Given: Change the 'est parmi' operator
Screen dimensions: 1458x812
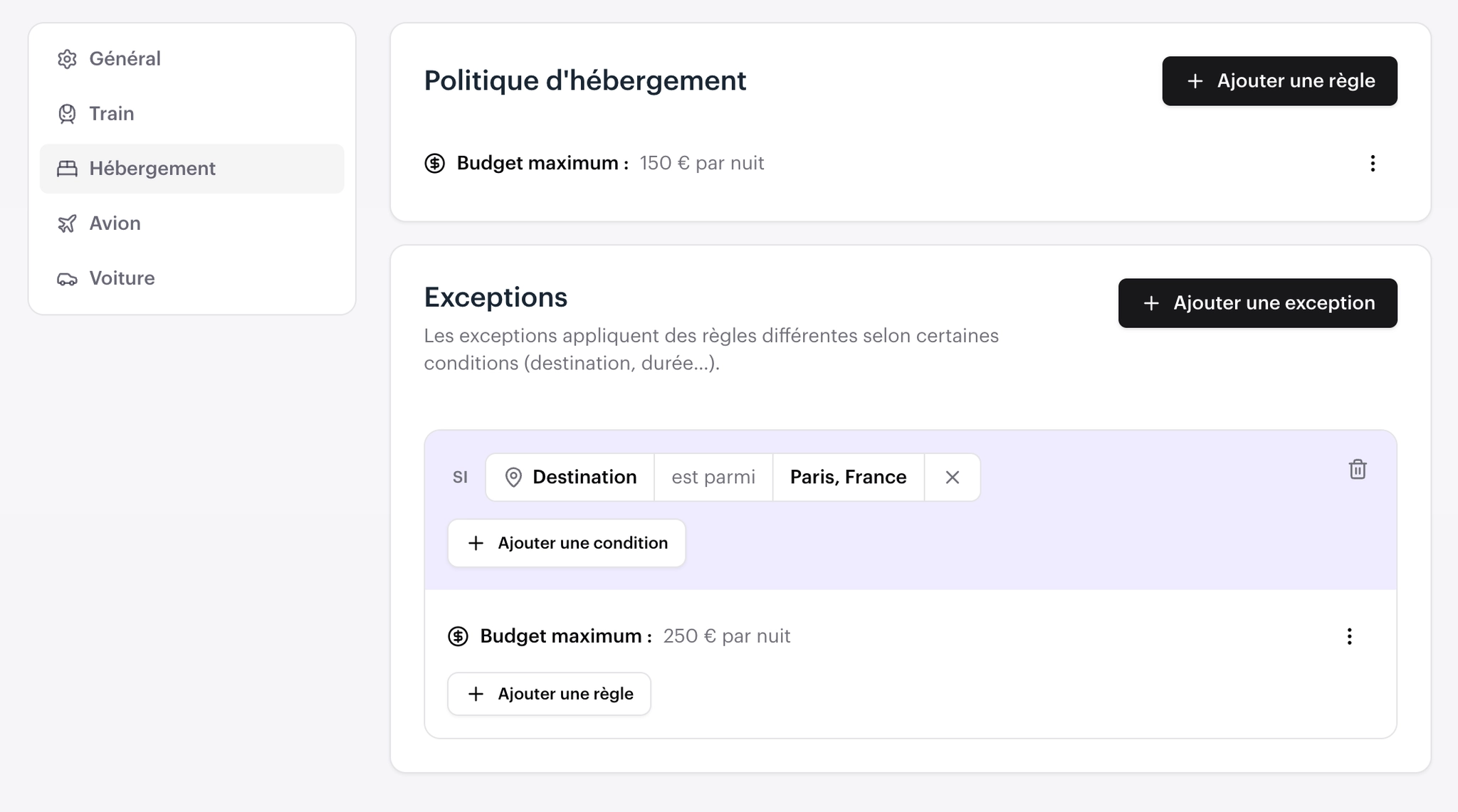Looking at the screenshot, I should pyautogui.click(x=713, y=478).
